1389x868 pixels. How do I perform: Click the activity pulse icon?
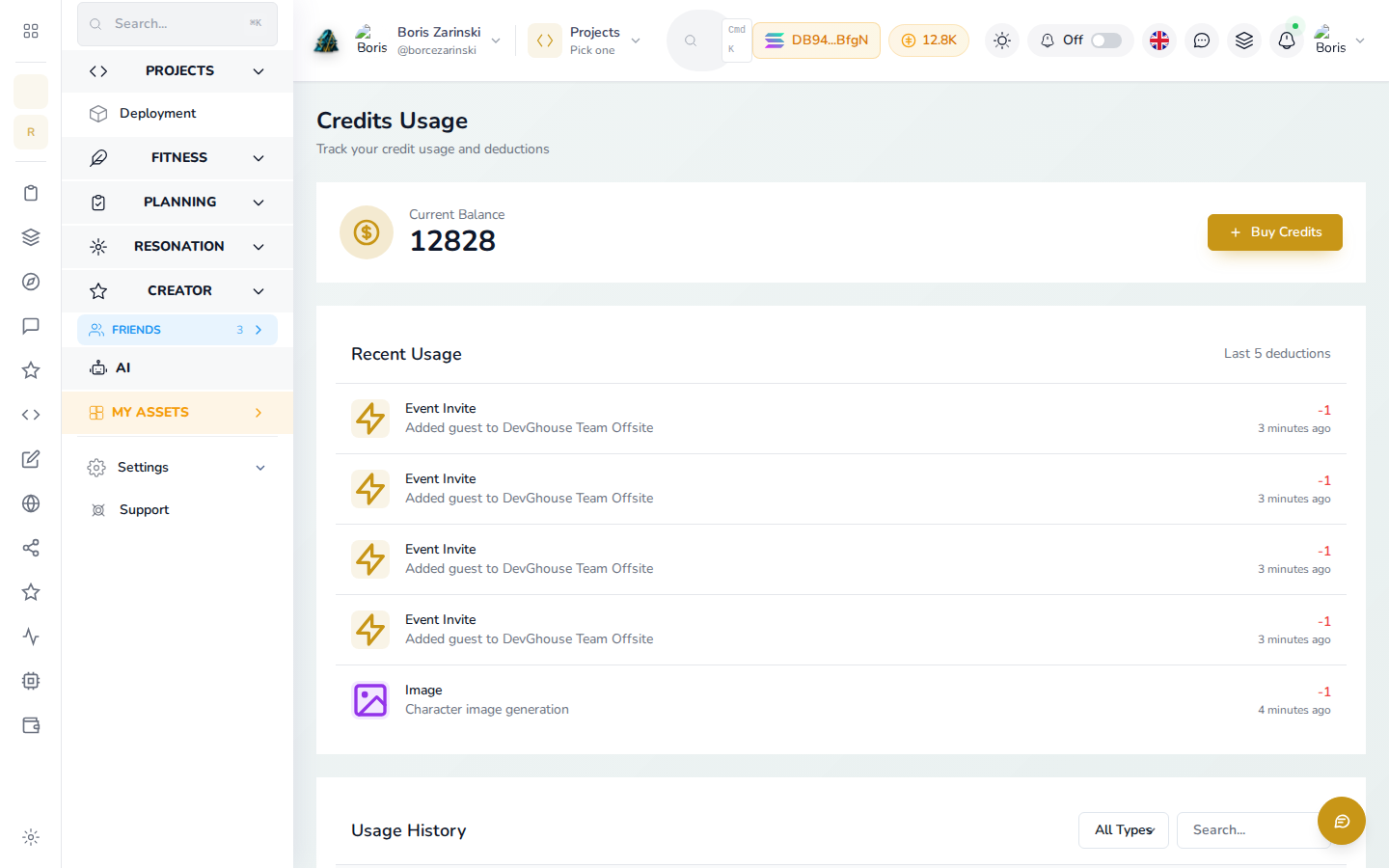tap(31, 637)
